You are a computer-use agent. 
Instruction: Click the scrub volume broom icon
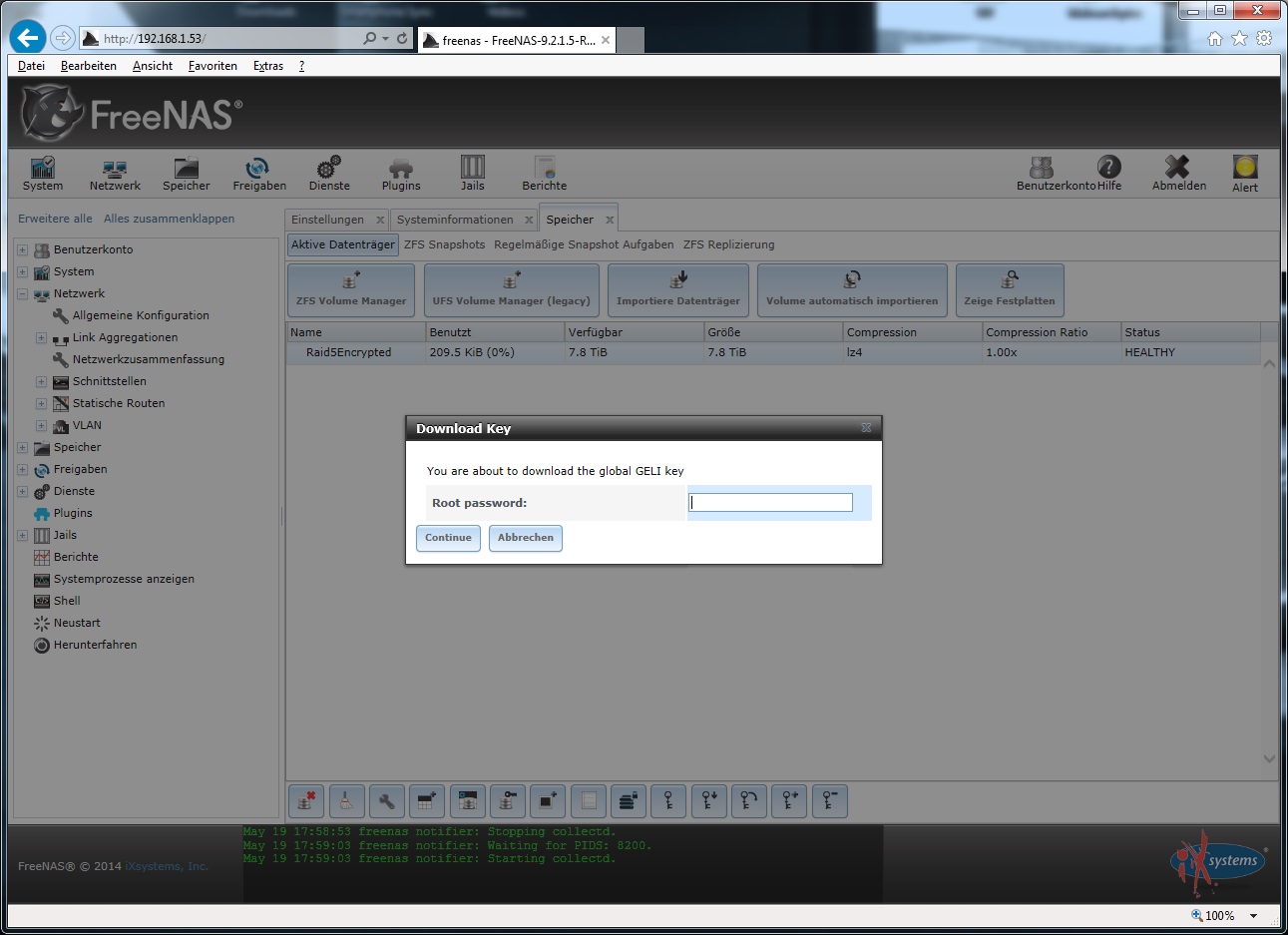pos(346,801)
